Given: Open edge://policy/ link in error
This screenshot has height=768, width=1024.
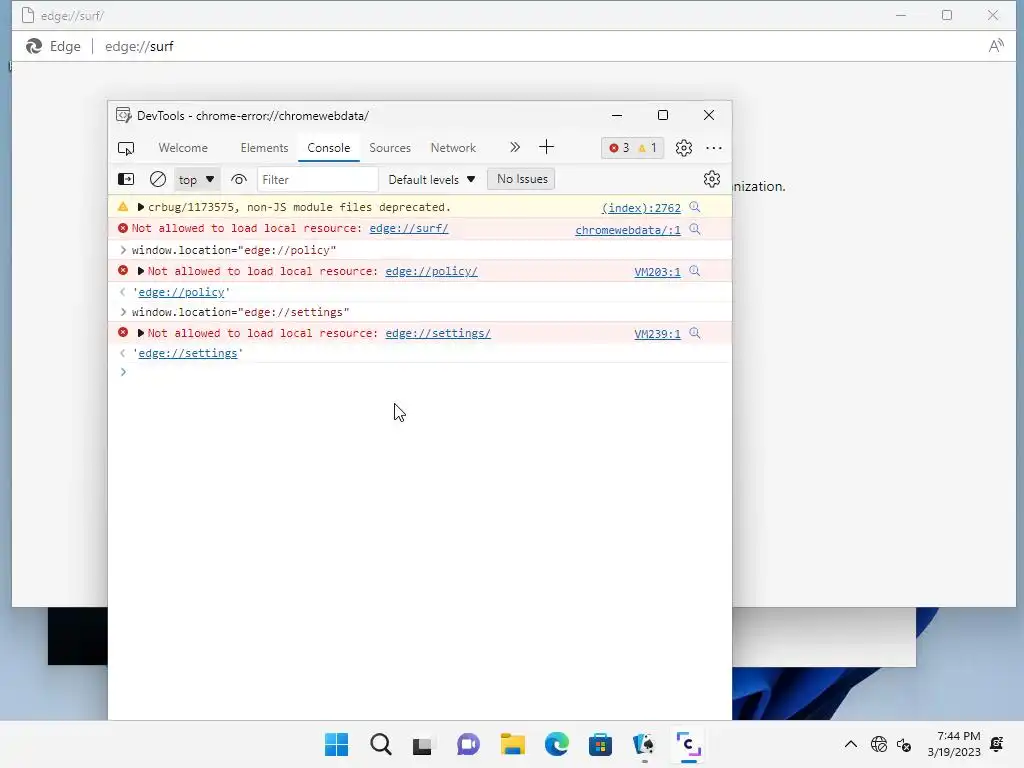Looking at the screenshot, I should pos(432,271).
